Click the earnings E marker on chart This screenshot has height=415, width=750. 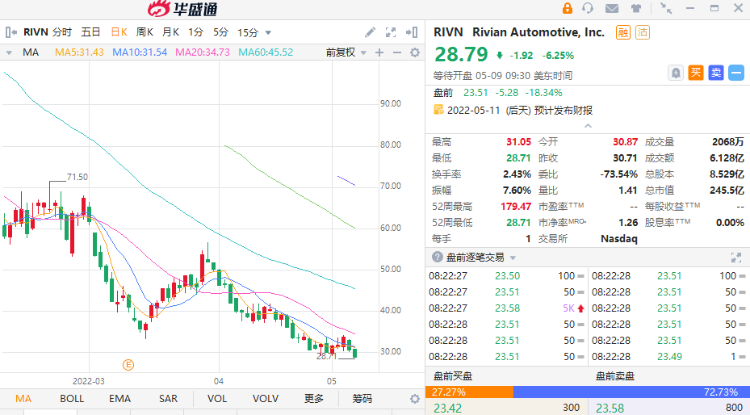click(128, 365)
